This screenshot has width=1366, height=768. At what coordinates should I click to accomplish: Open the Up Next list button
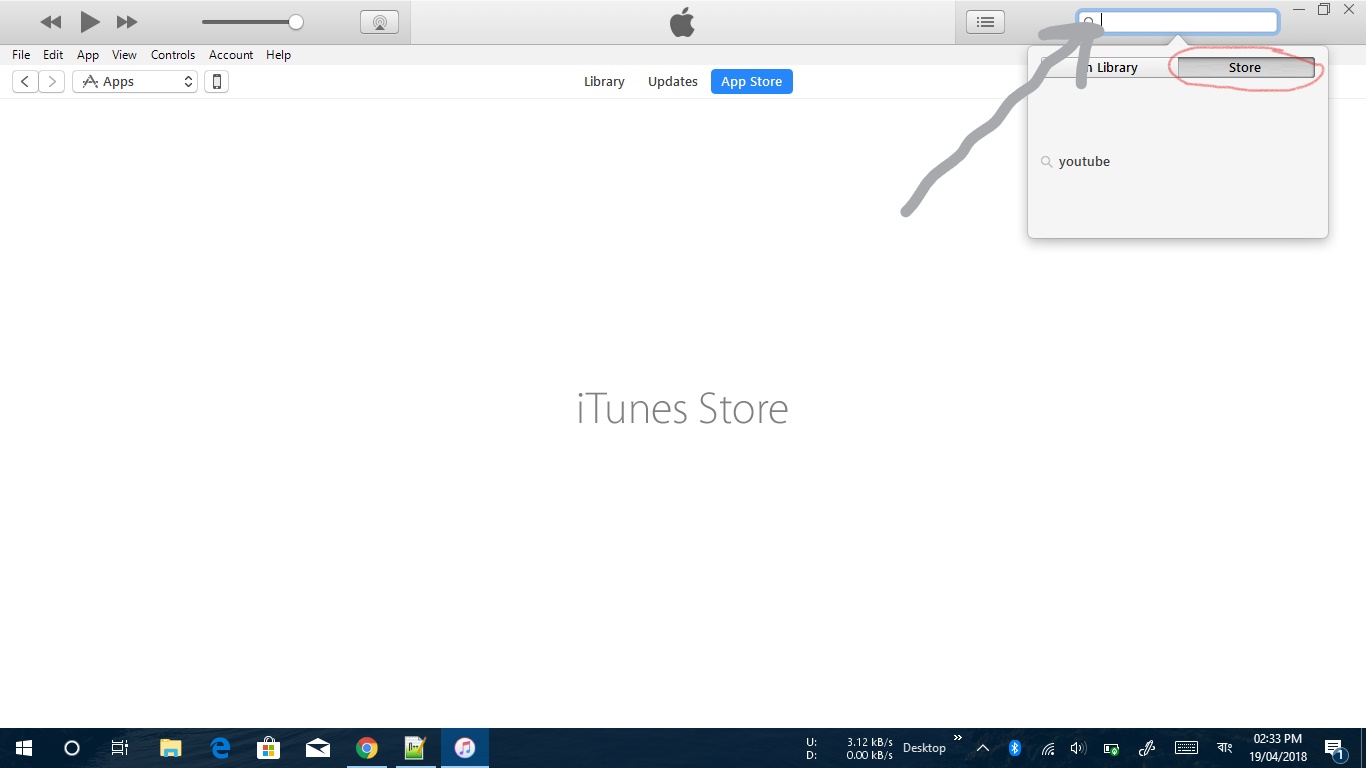pos(985,22)
